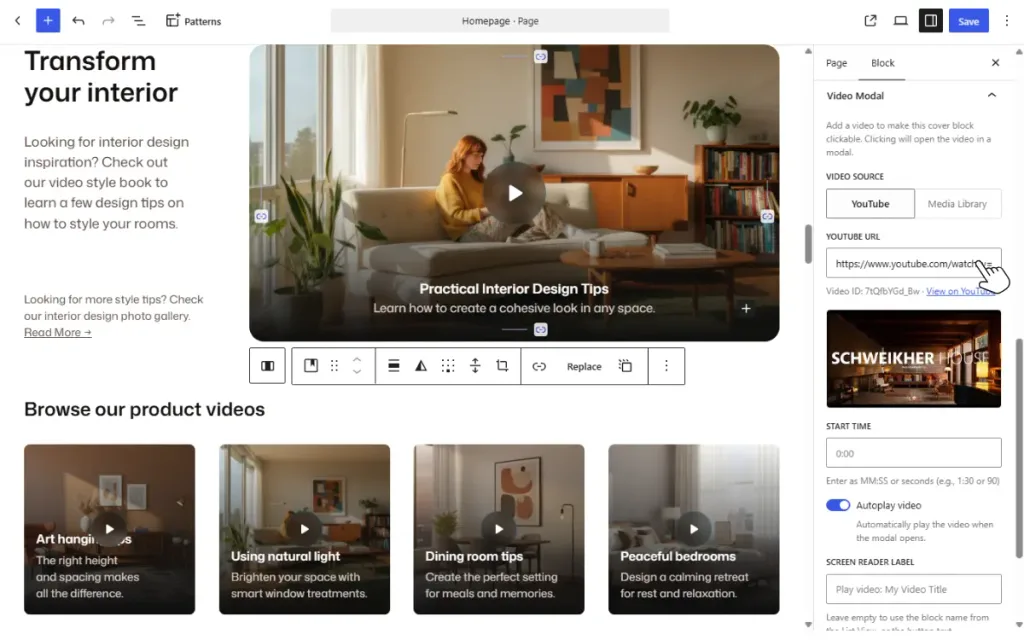Go back using the top-left arrow

click(18, 21)
